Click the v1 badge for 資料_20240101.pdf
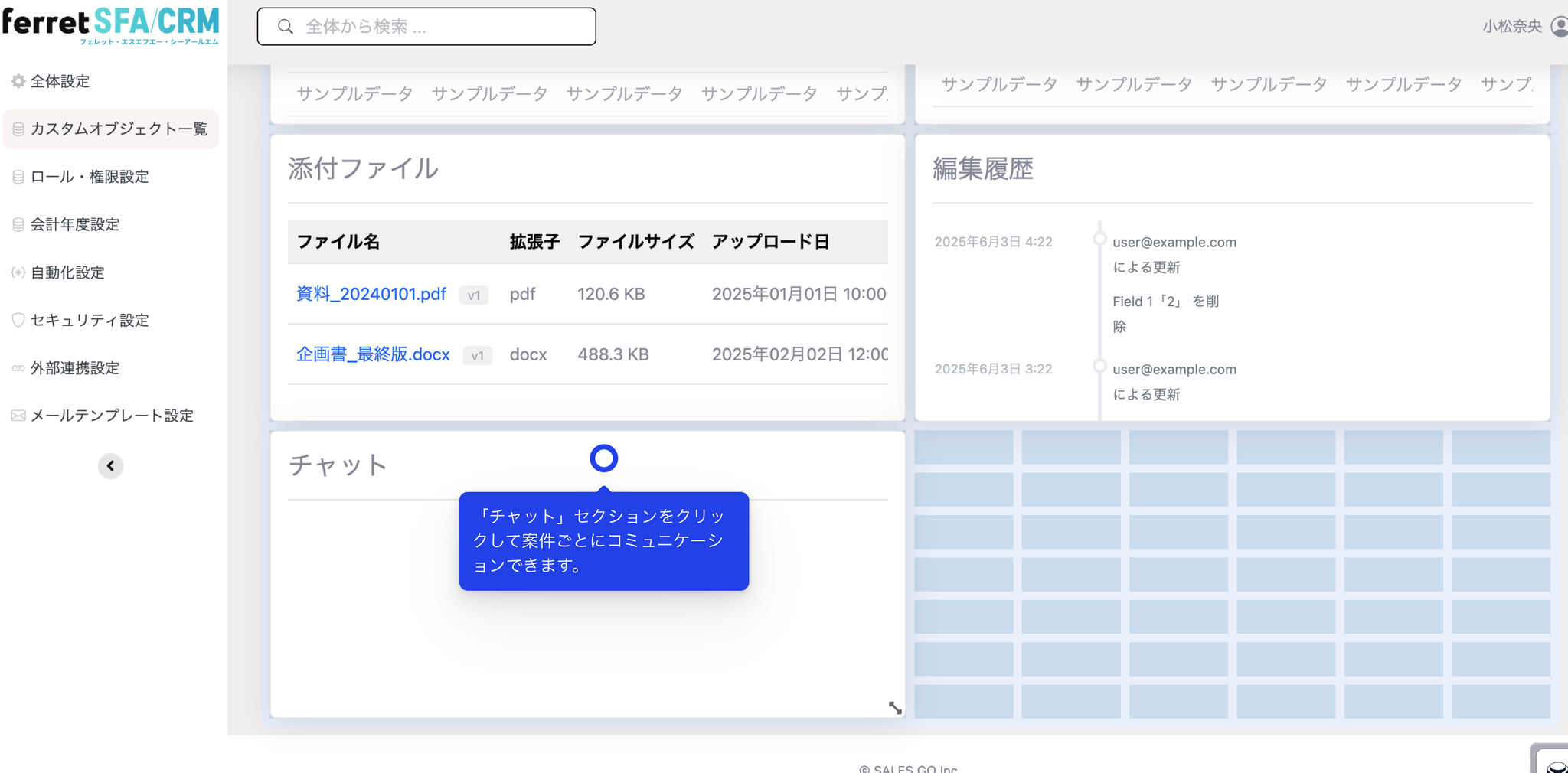The width and height of the screenshot is (1568, 773). tap(474, 295)
